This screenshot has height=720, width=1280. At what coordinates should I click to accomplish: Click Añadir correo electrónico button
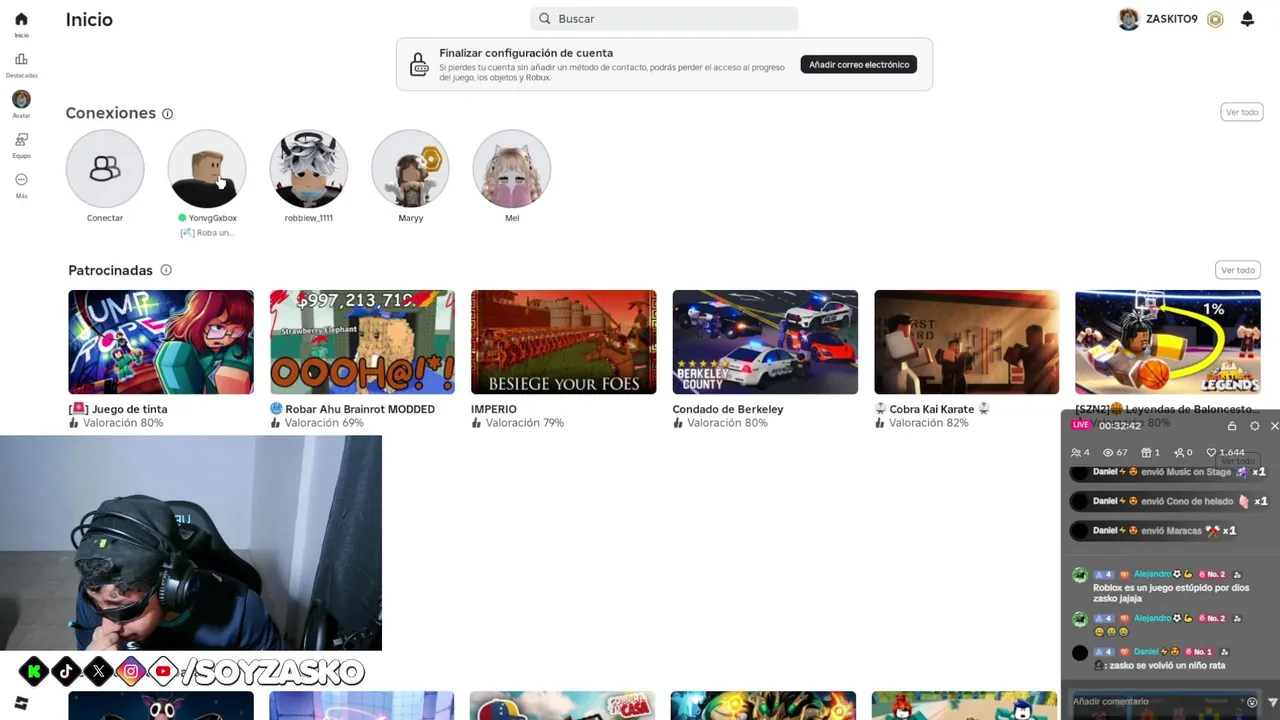coord(859,64)
